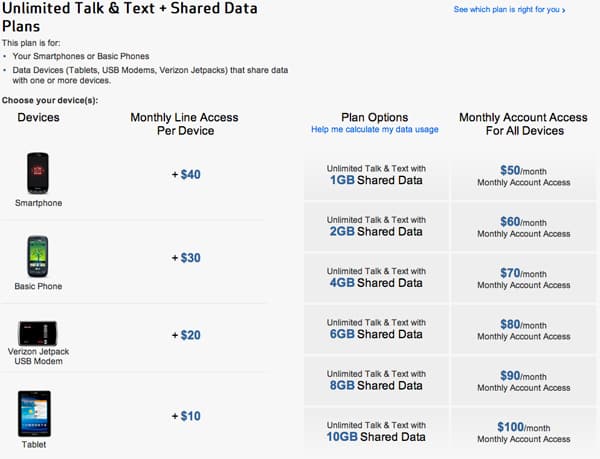The height and width of the screenshot is (459, 600).
Task: Click the arrow beside 'See which plan' link
Action: tap(564, 10)
